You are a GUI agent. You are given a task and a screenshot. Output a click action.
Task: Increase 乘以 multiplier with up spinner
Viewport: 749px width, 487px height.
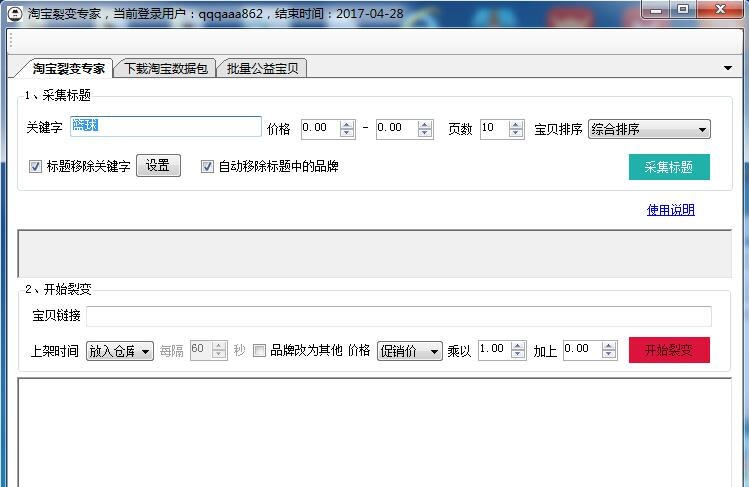518,346
